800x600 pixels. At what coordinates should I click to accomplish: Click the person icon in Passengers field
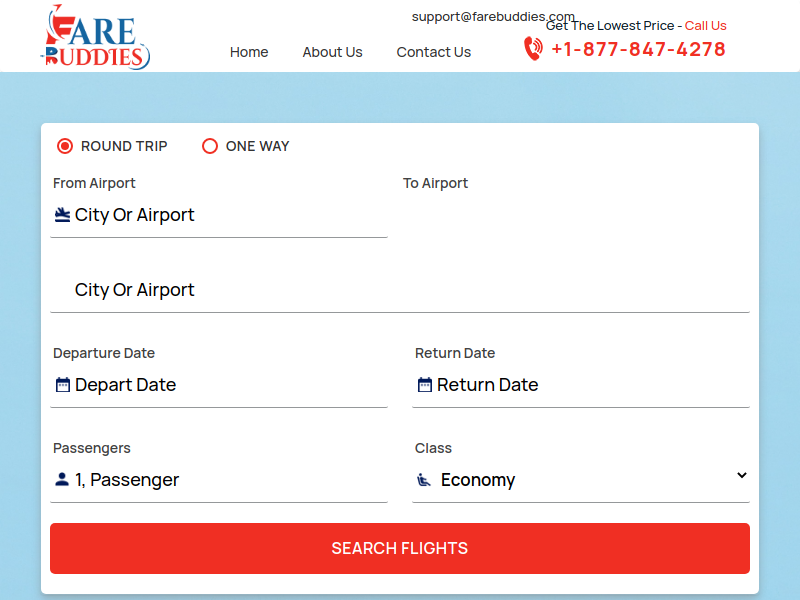pyautogui.click(x=63, y=480)
